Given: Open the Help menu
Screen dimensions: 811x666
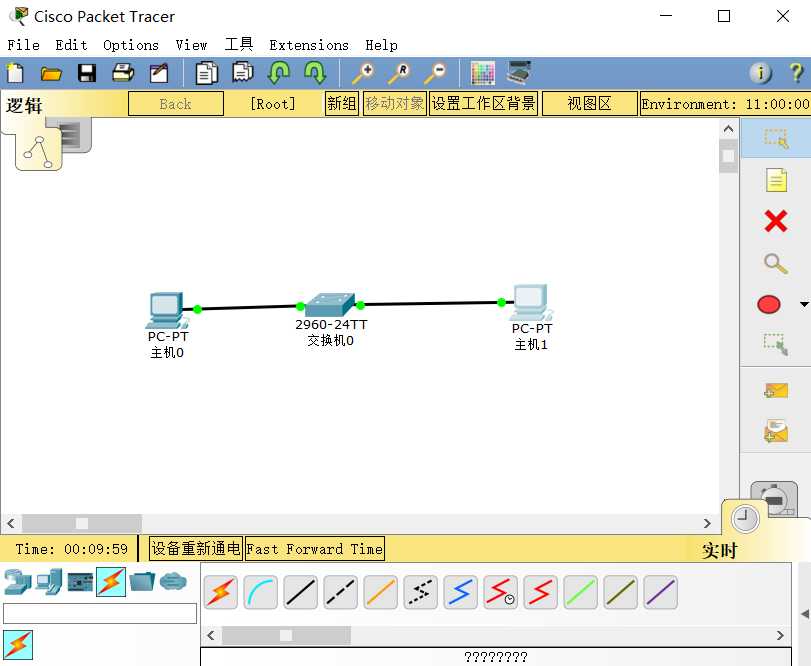Looking at the screenshot, I should (x=381, y=45).
